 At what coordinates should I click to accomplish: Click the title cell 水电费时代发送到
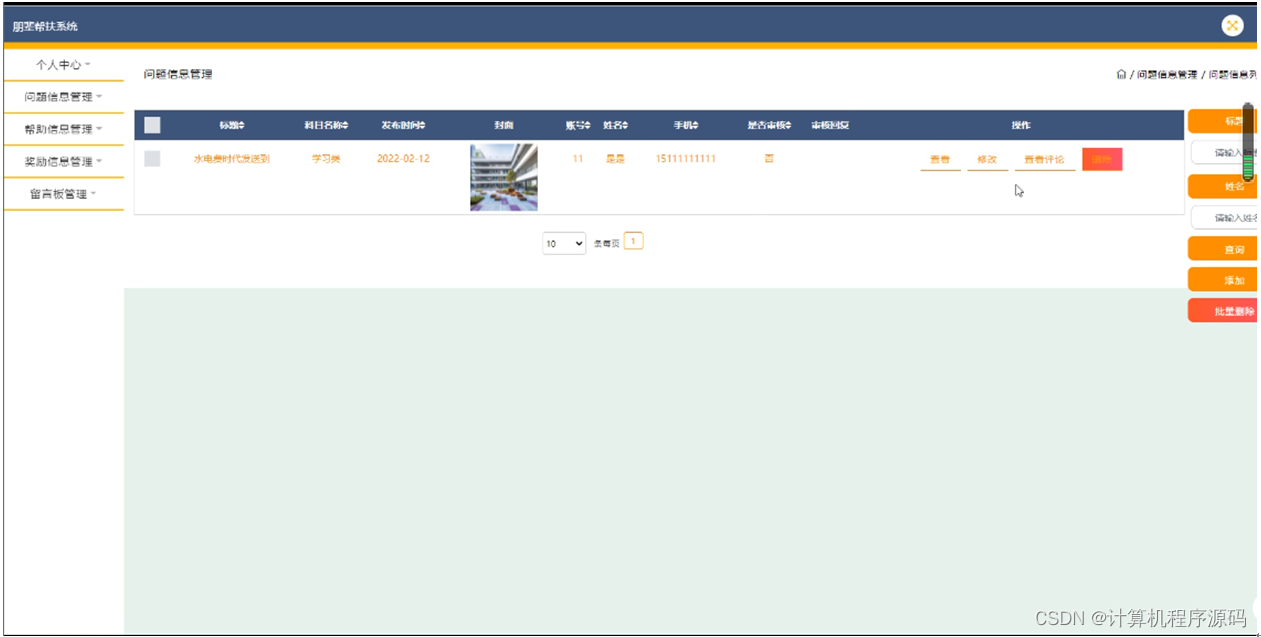point(231,159)
